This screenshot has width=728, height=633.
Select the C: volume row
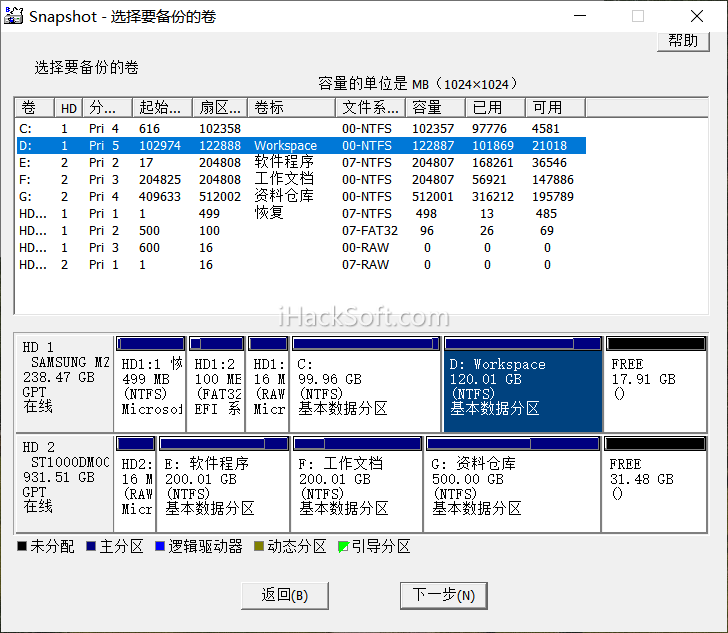301,129
